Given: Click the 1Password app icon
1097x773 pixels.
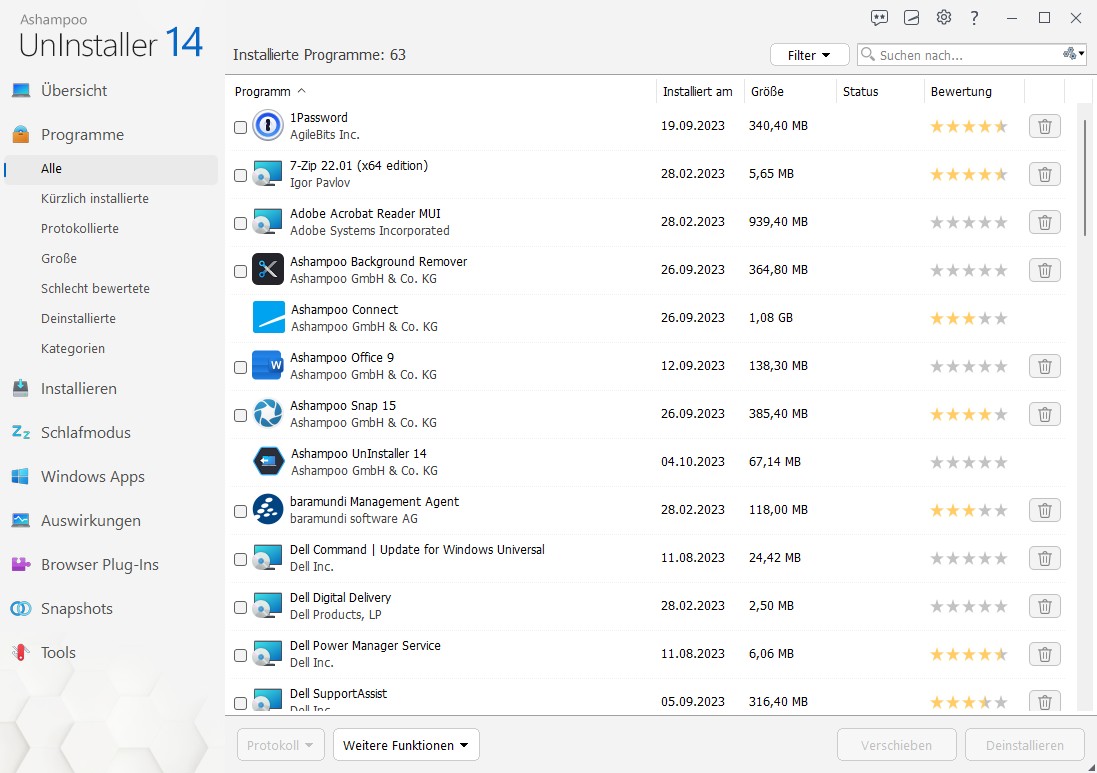Looking at the screenshot, I should click(x=267, y=126).
